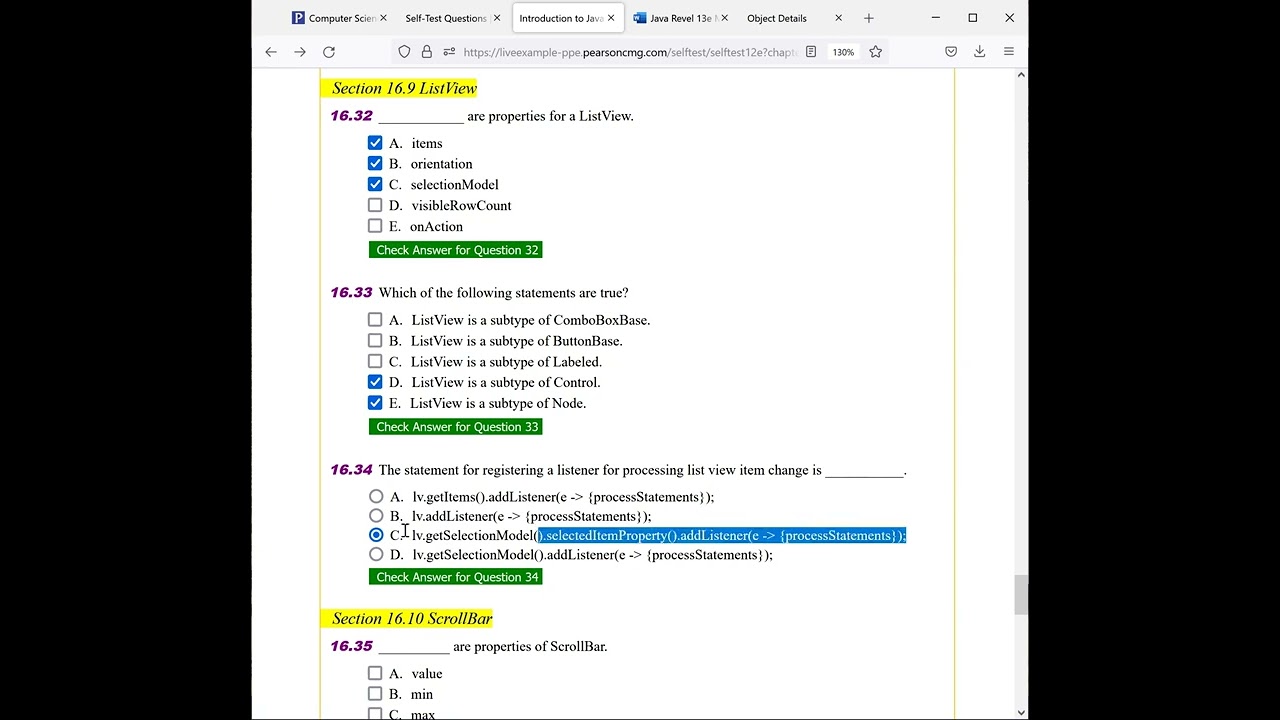Click Check Answer for Question 32

click(456, 250)
